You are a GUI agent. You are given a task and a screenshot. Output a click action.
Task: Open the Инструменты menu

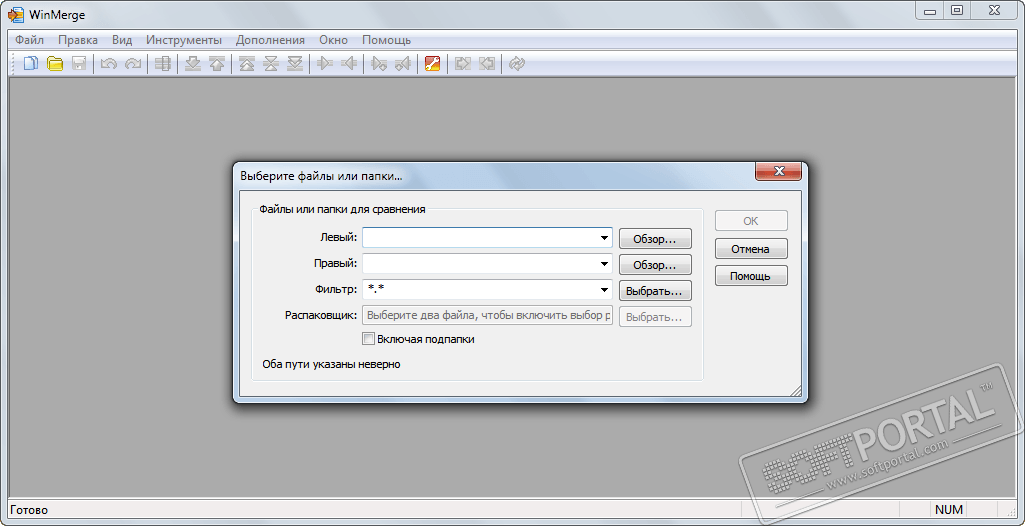(184, 40)
